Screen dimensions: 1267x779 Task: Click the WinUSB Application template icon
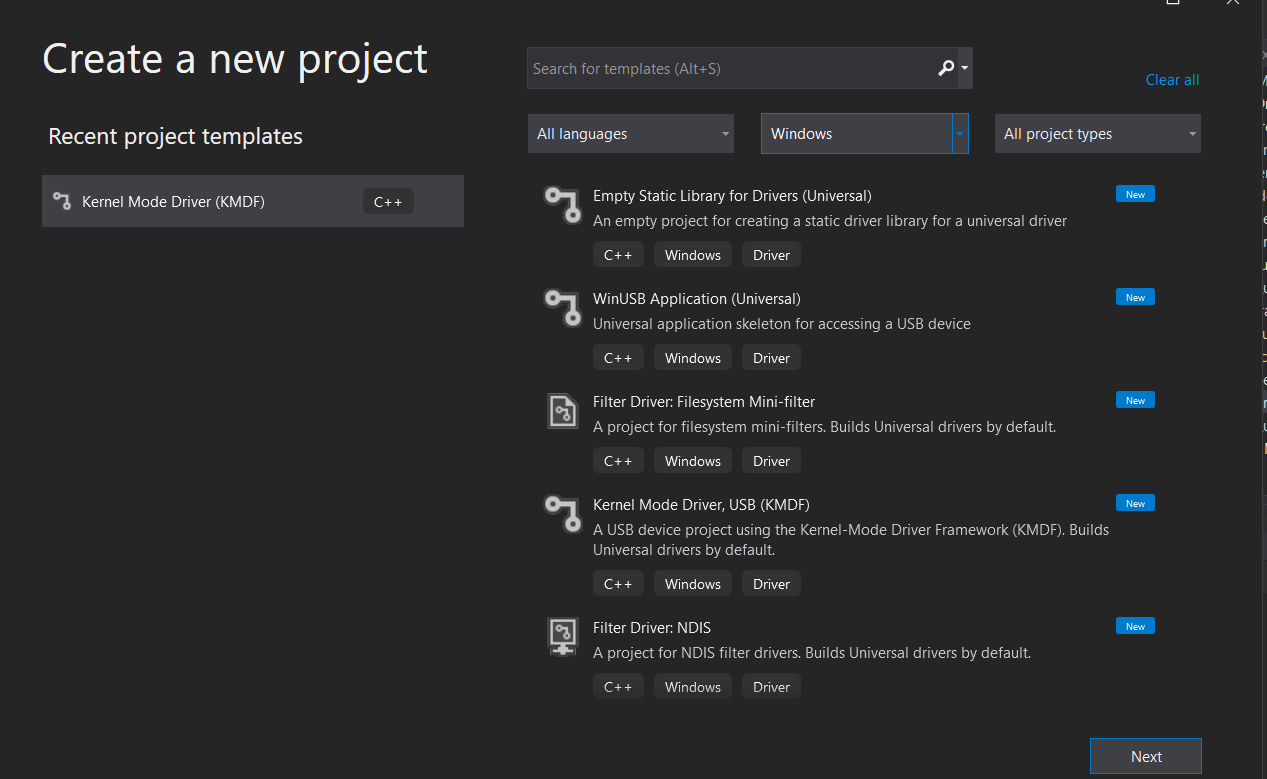562,307
